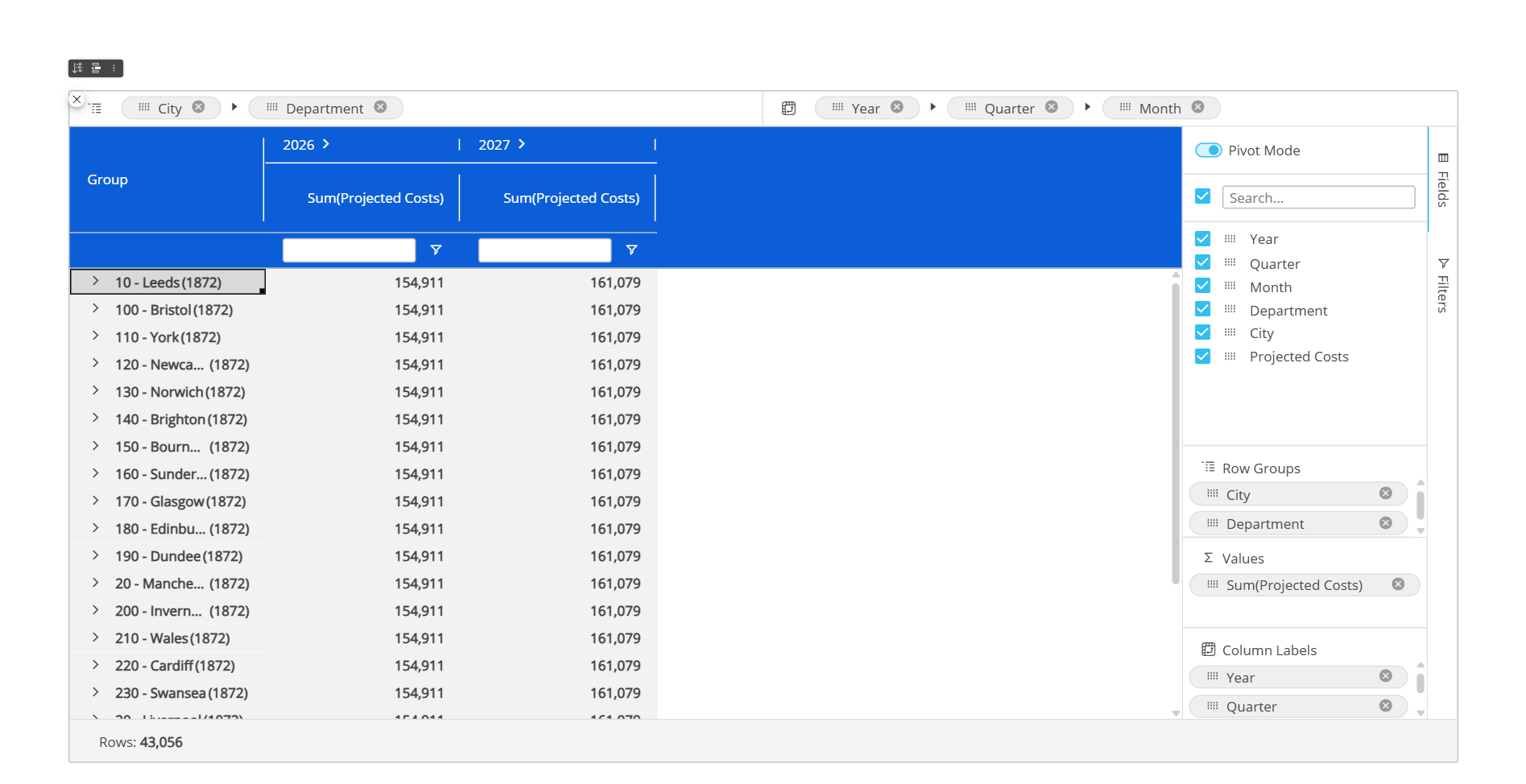Image resolution: width=1526 pixels, height=784 pixels.
Task: Expand the 100 - Bristol row
Action: (95, 308)
